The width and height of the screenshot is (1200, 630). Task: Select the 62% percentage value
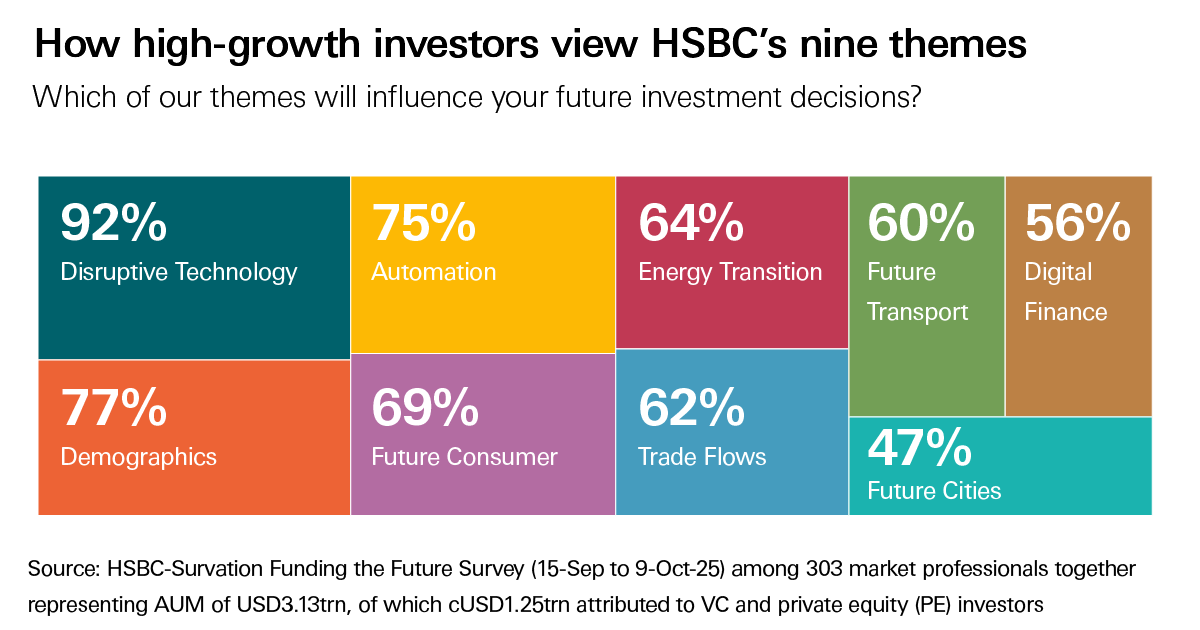(690, 408)
